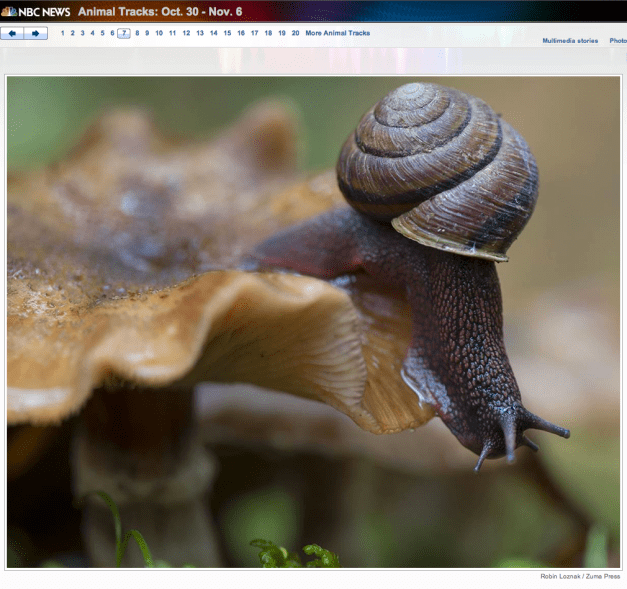Click the snail photograph
The image size is (627, 589).
pyautogui.click(x=313, y=322)
